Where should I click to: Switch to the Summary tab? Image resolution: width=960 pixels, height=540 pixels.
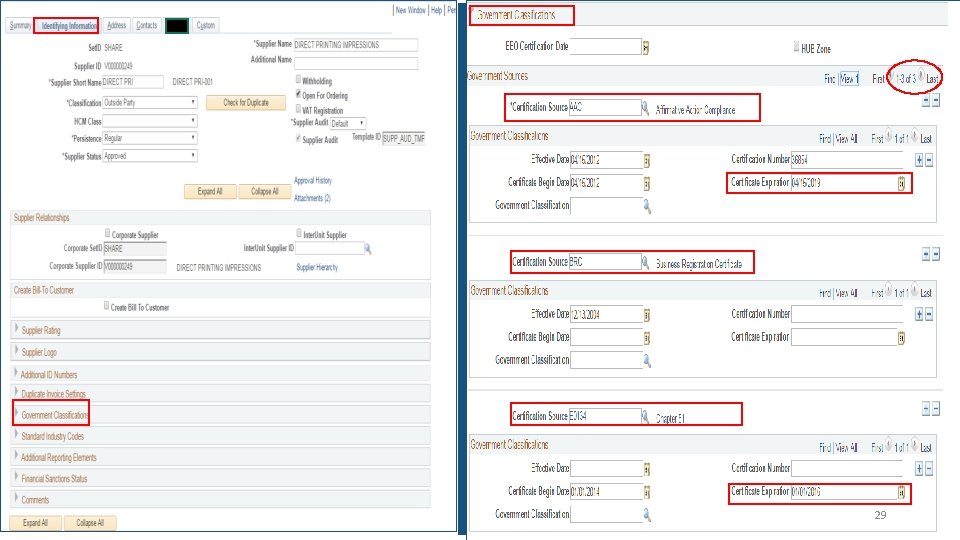[20, 26]
